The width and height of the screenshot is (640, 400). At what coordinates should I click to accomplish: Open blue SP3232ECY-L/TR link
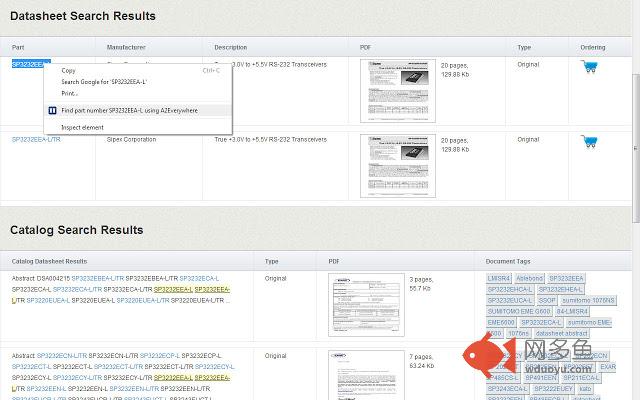pyautogui.click(x=78, y=378)
